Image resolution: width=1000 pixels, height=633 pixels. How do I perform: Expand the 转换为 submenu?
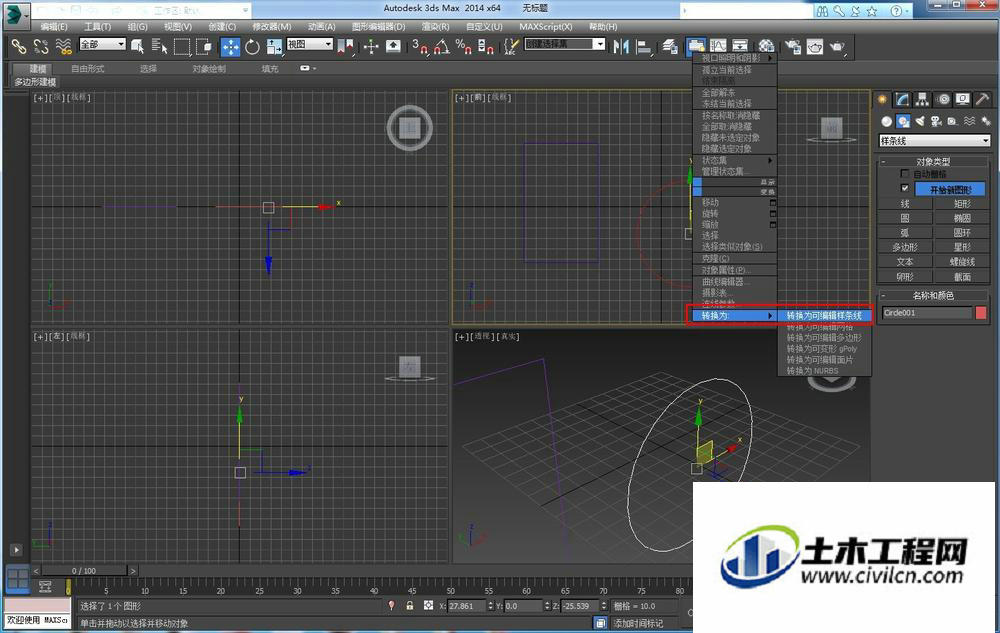pyautogui.click(x=735, y=316)
